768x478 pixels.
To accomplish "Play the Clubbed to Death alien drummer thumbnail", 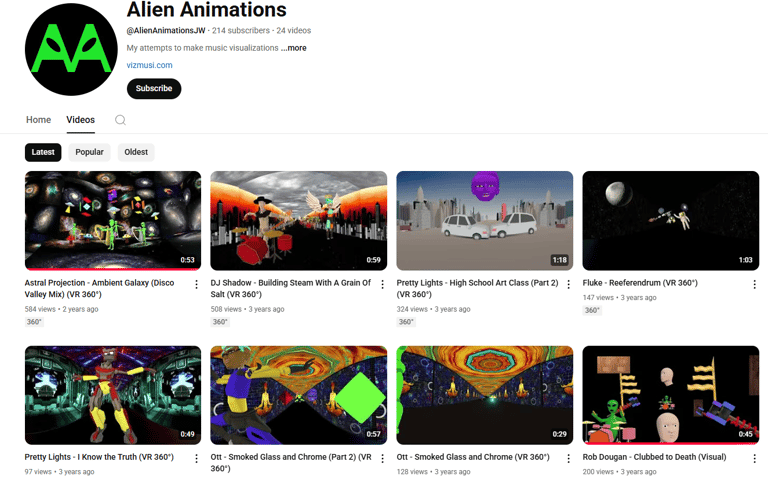I will click(671, 395).
